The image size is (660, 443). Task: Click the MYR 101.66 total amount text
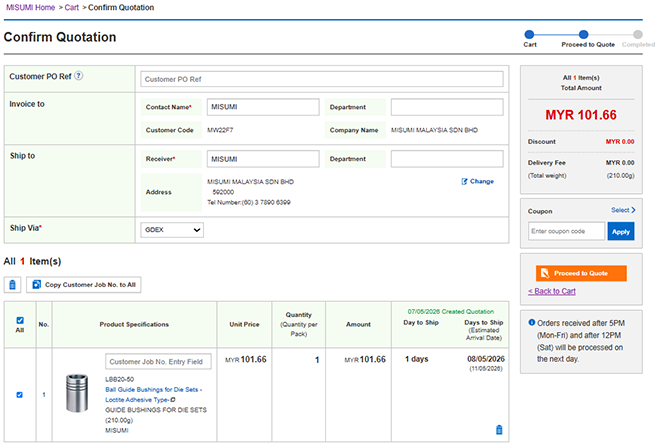[x=581, y=115]
